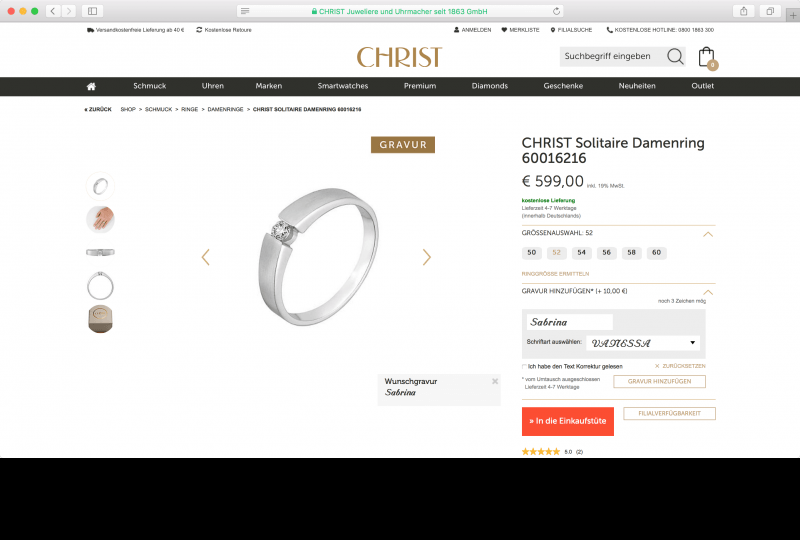Close the Wunschgravur preview box
Screen dimensions: 800x540
tap(494, 381)
